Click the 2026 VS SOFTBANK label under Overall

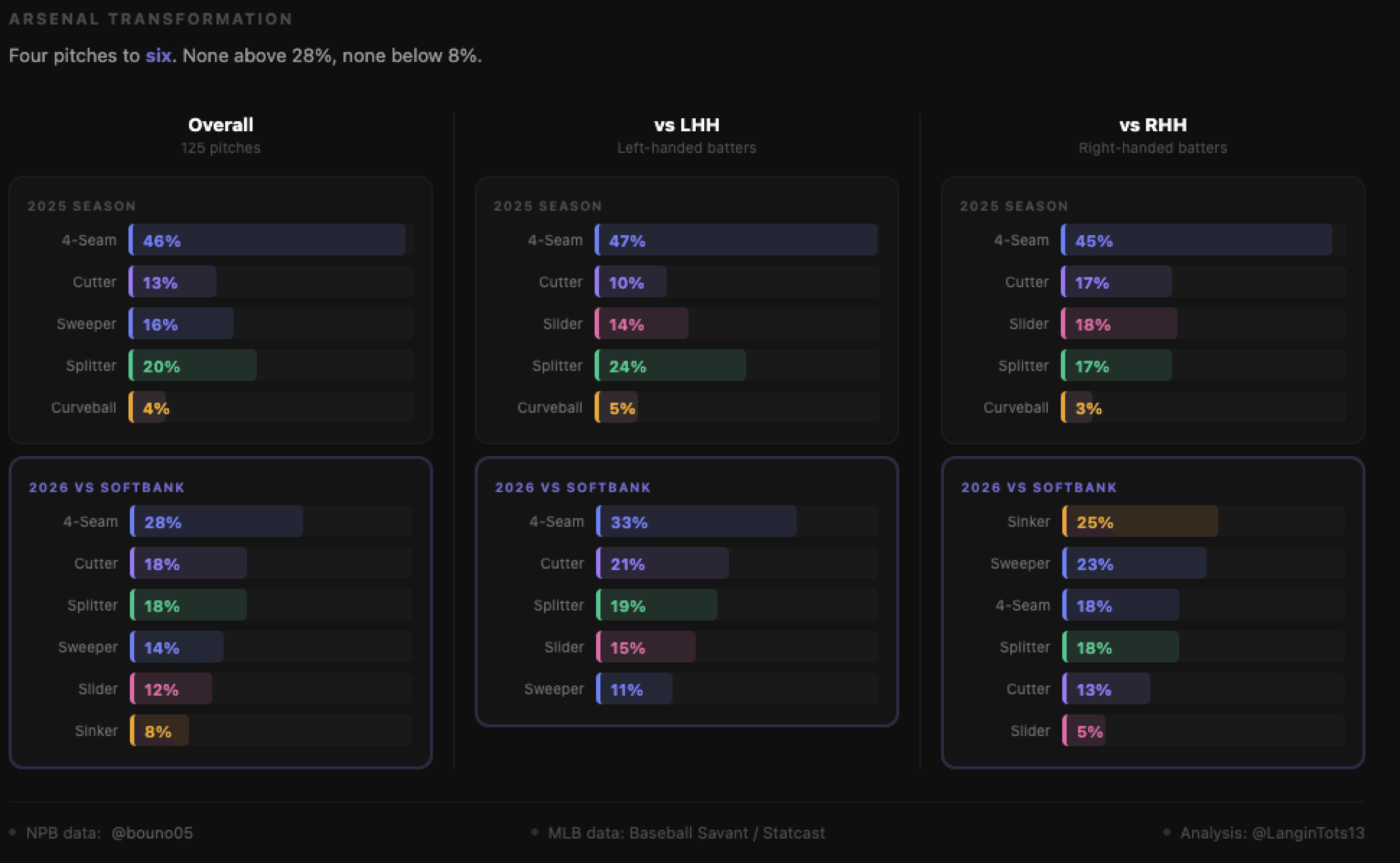[107, 487]
